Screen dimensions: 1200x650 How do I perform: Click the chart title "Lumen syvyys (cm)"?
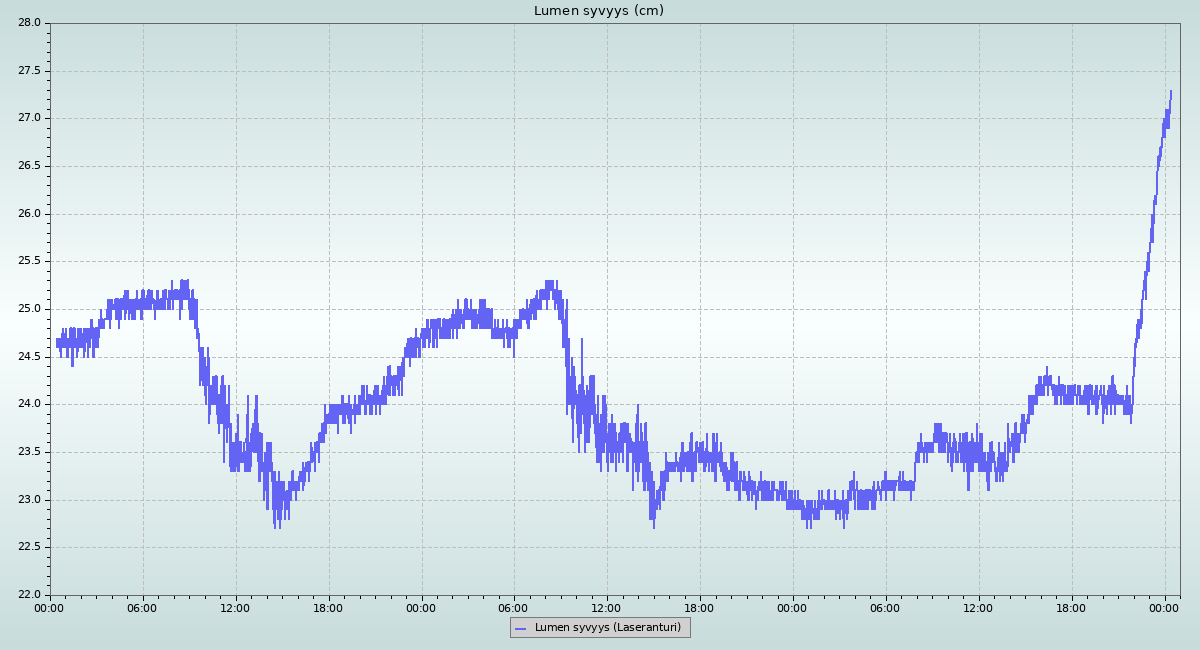point(598,11)
